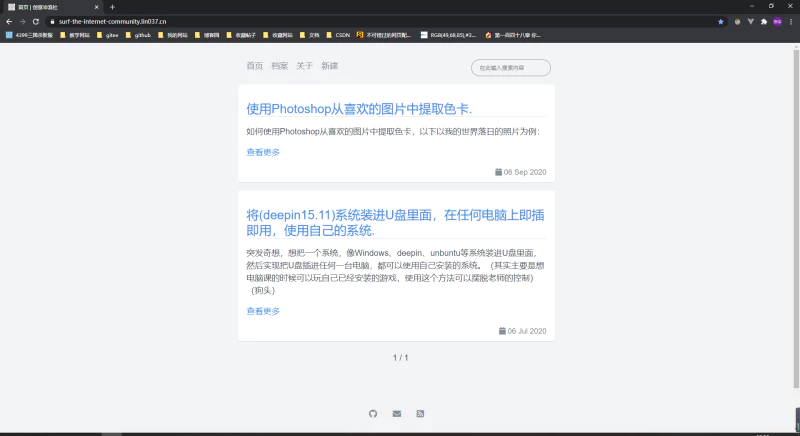The width and height of the screenshot is (800, 436).
Task: Click the address bar URL
Action: pyautogui.click(x=112, y=21)
